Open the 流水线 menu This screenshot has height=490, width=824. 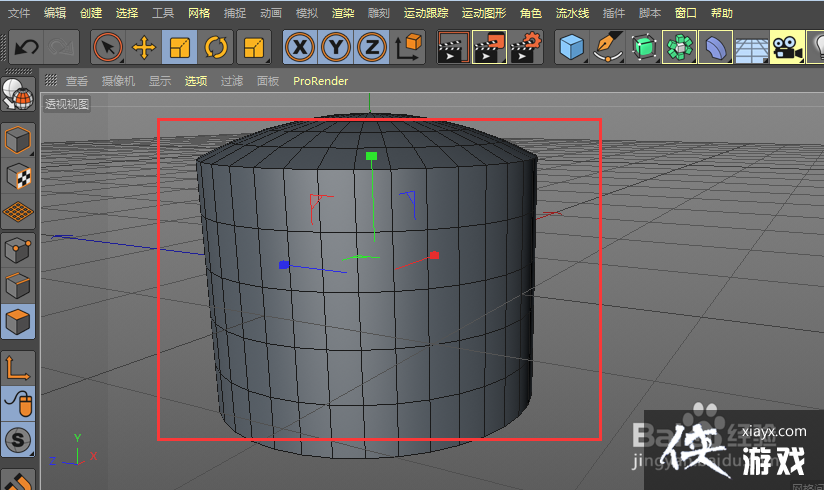click(x=572, y=13)
